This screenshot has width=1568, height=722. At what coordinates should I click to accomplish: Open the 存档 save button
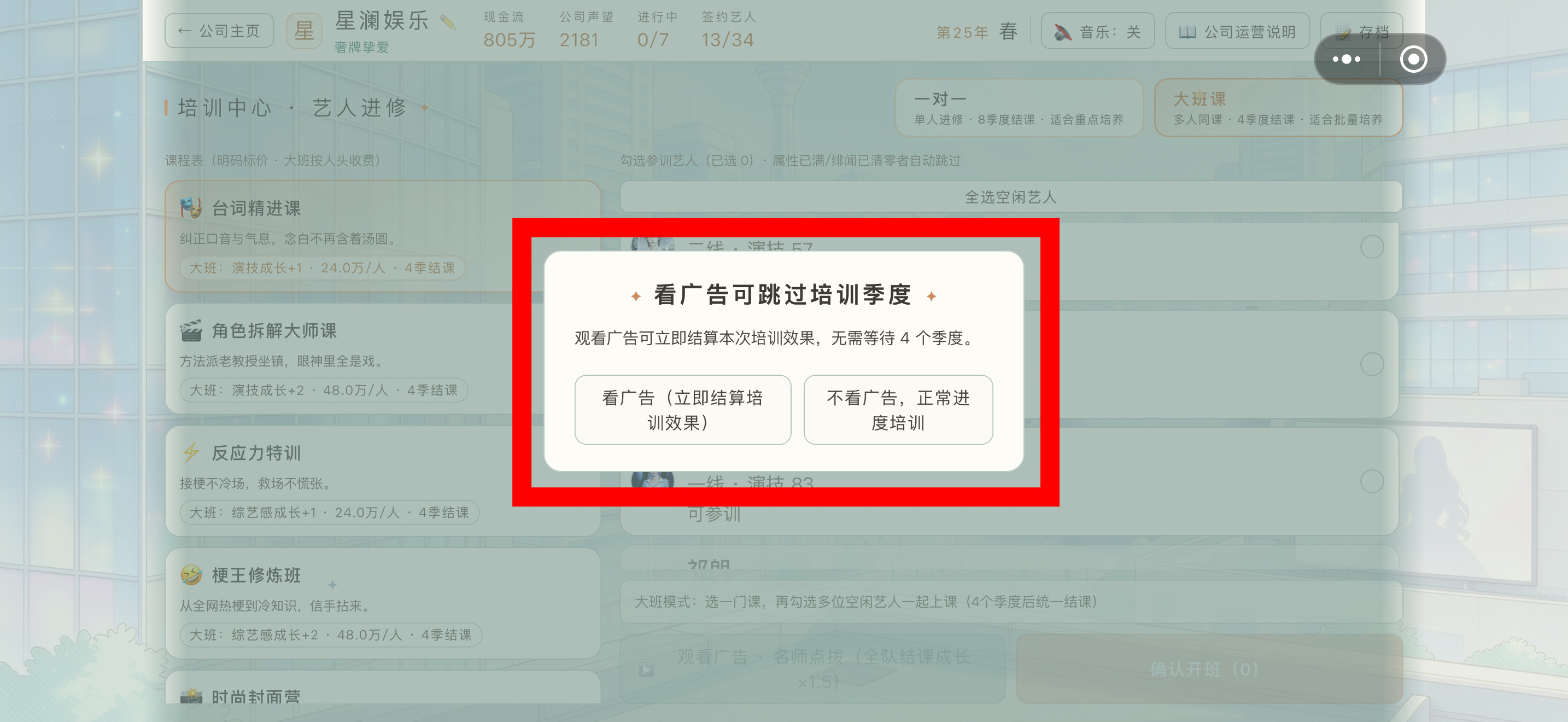click(x=1362, y=31)
